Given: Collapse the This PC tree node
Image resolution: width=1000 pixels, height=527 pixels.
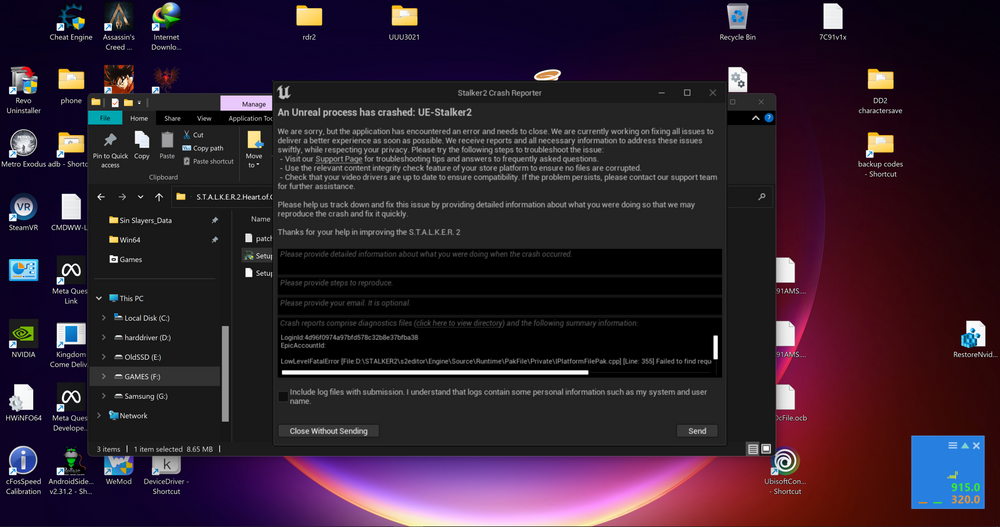Looking at the screenshot, I should click(x=99, y=298).
